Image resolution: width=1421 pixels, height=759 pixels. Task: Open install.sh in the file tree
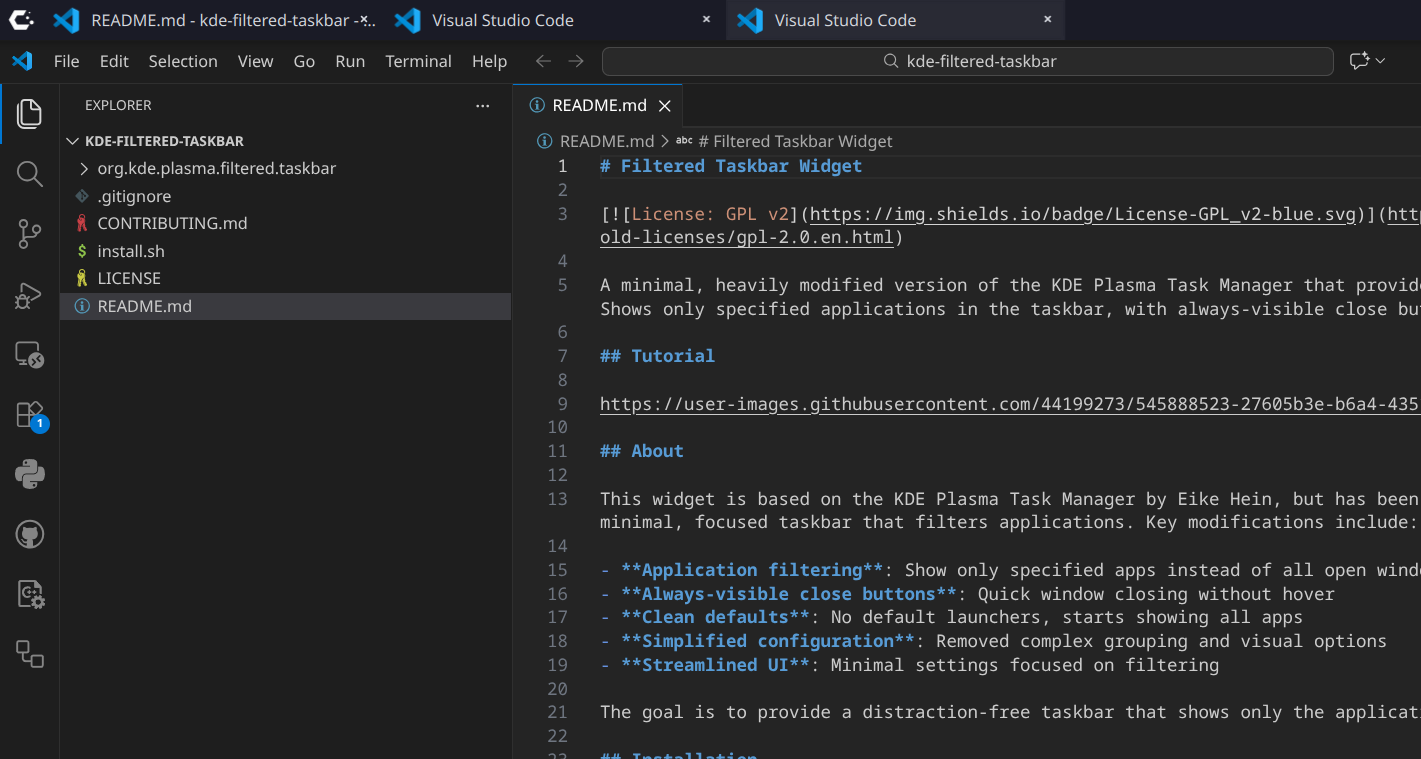[x=131, y=251]
